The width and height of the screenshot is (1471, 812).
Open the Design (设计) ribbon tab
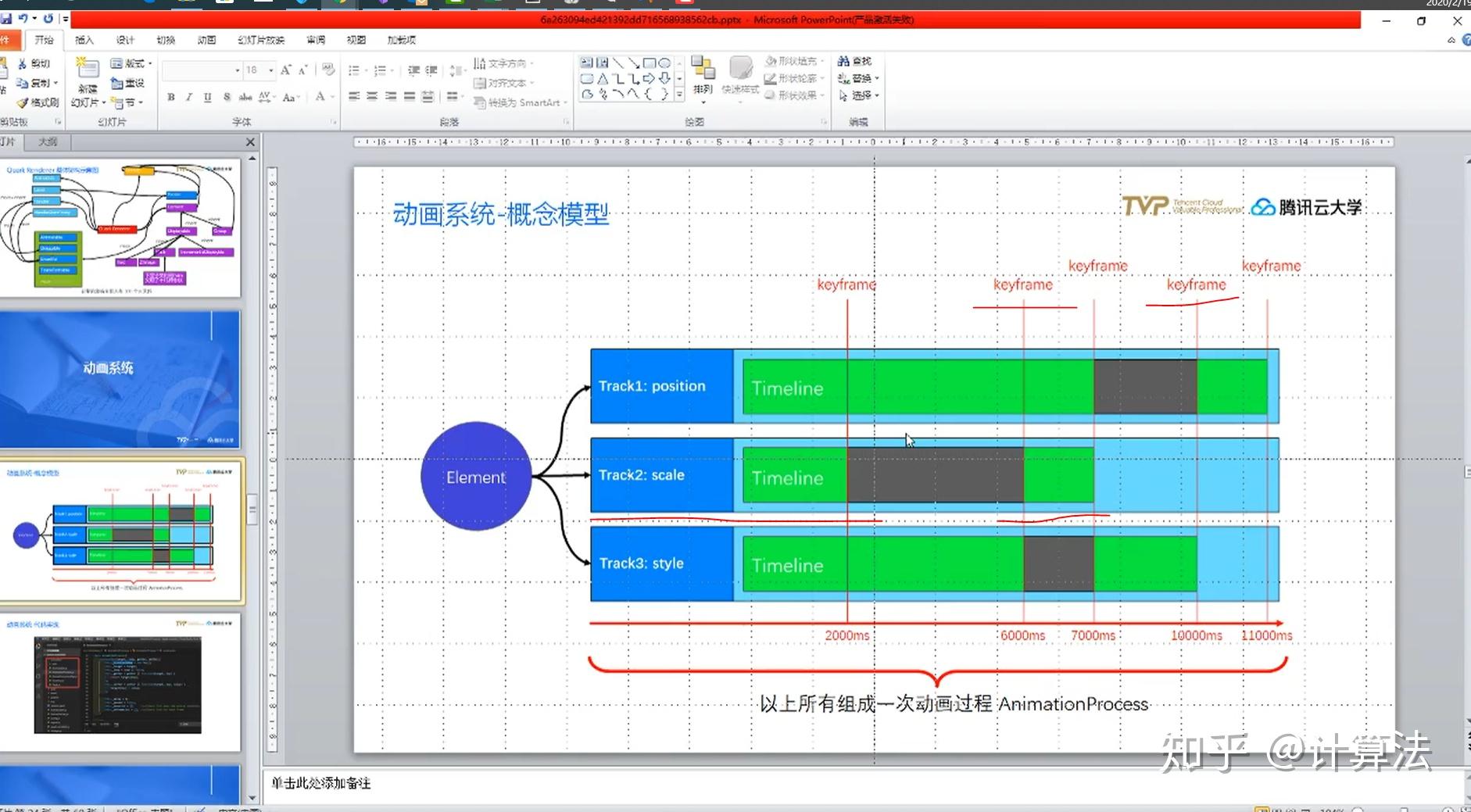click(125, 40)
